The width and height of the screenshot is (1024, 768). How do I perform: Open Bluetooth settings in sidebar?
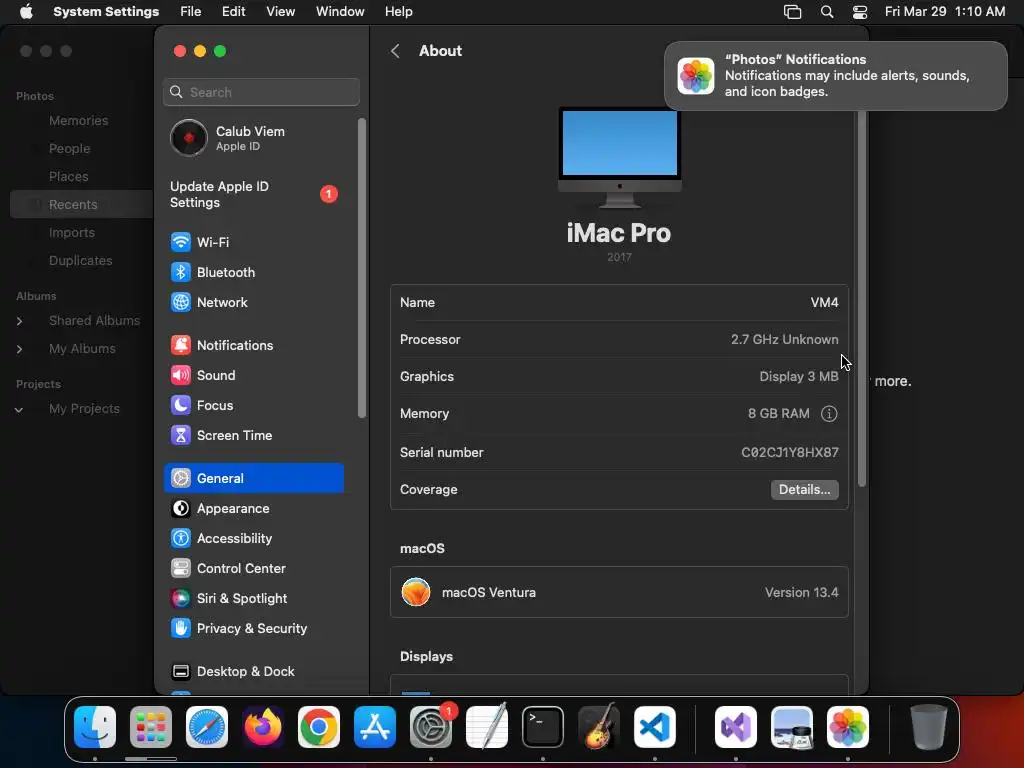point(253,272)
